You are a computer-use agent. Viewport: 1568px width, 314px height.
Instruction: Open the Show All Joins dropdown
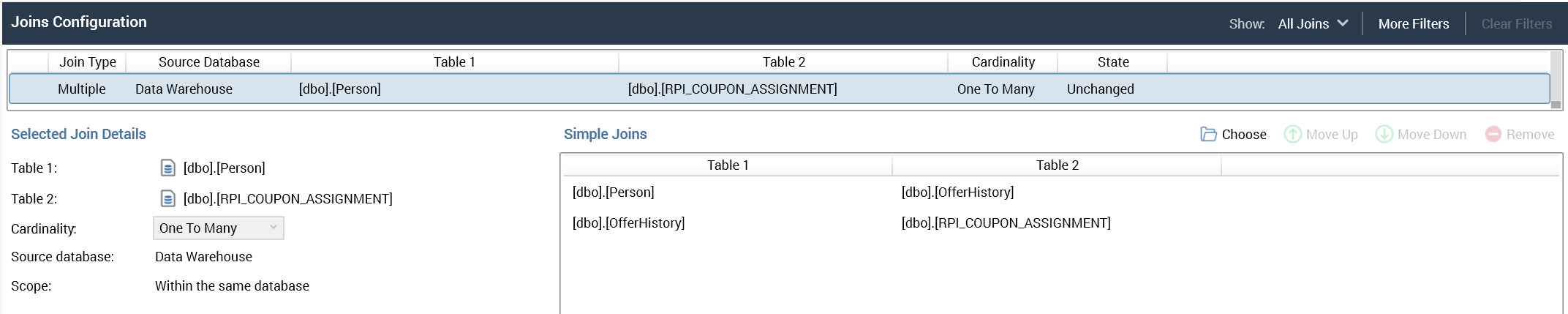coord(1313,24)
